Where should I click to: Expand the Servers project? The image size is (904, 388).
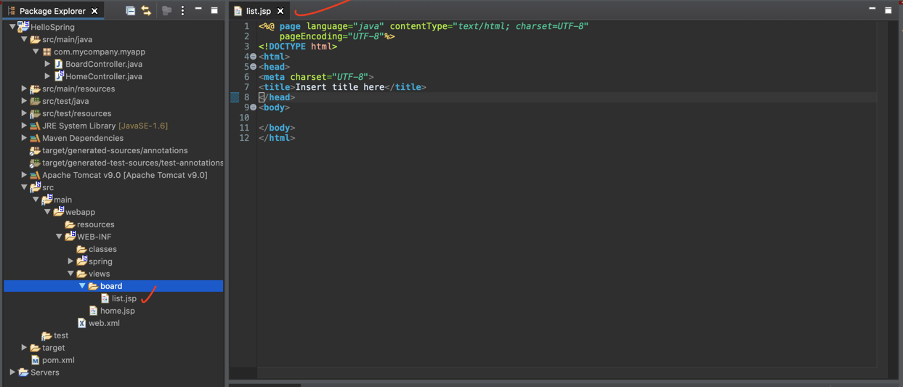point(13,372)
